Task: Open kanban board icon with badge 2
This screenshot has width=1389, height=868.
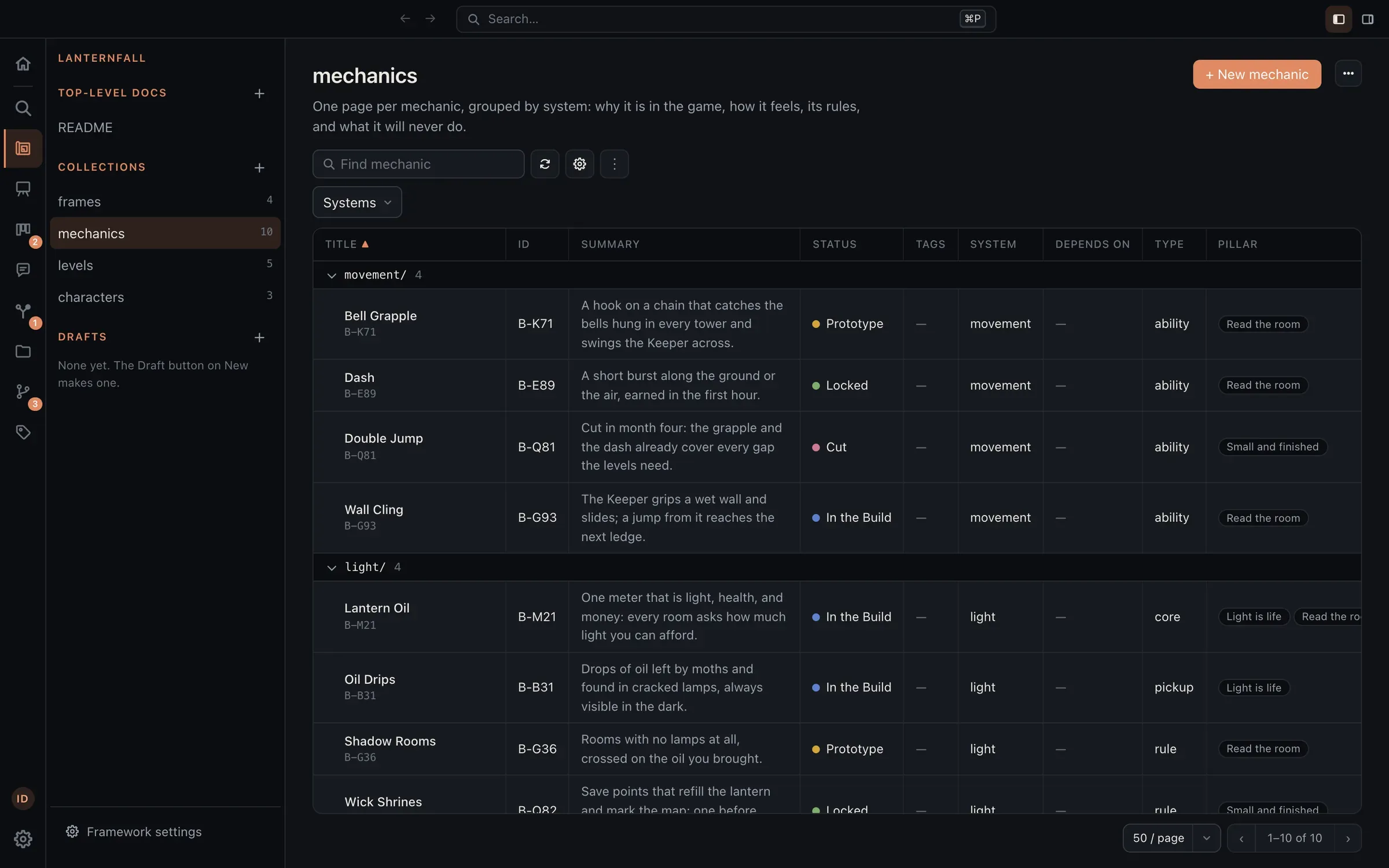Action: (23, 230)
